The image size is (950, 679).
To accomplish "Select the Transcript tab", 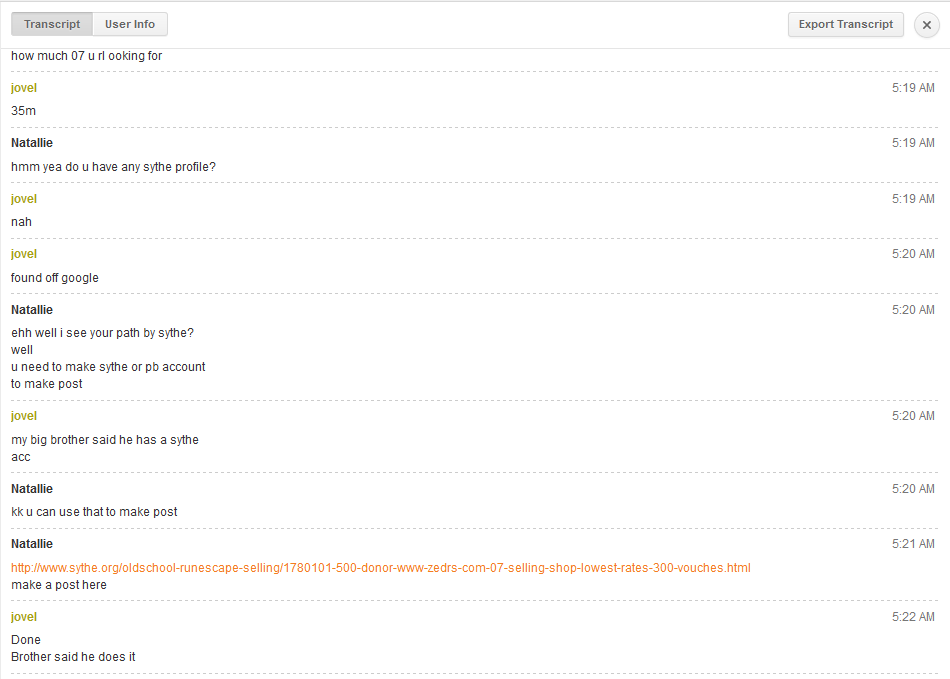I will 52,25.
